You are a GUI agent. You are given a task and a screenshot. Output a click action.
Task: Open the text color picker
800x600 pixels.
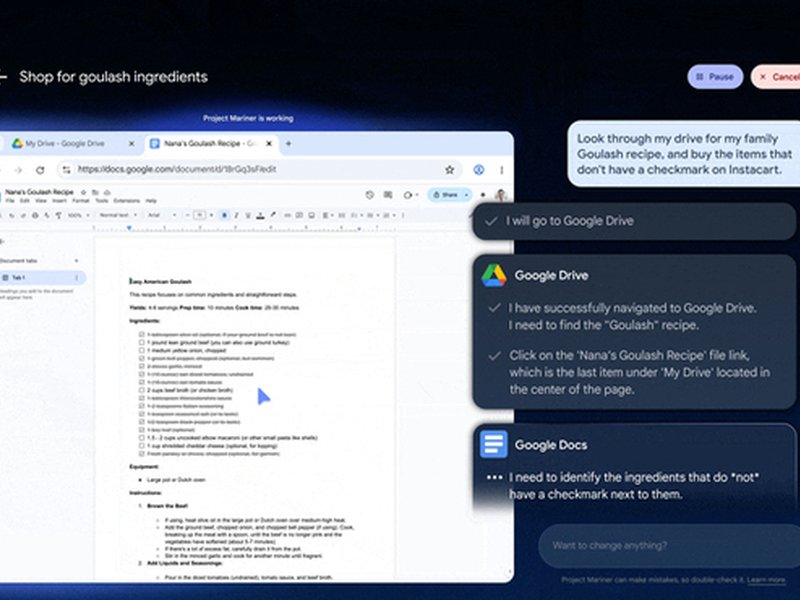coord(261,215)
